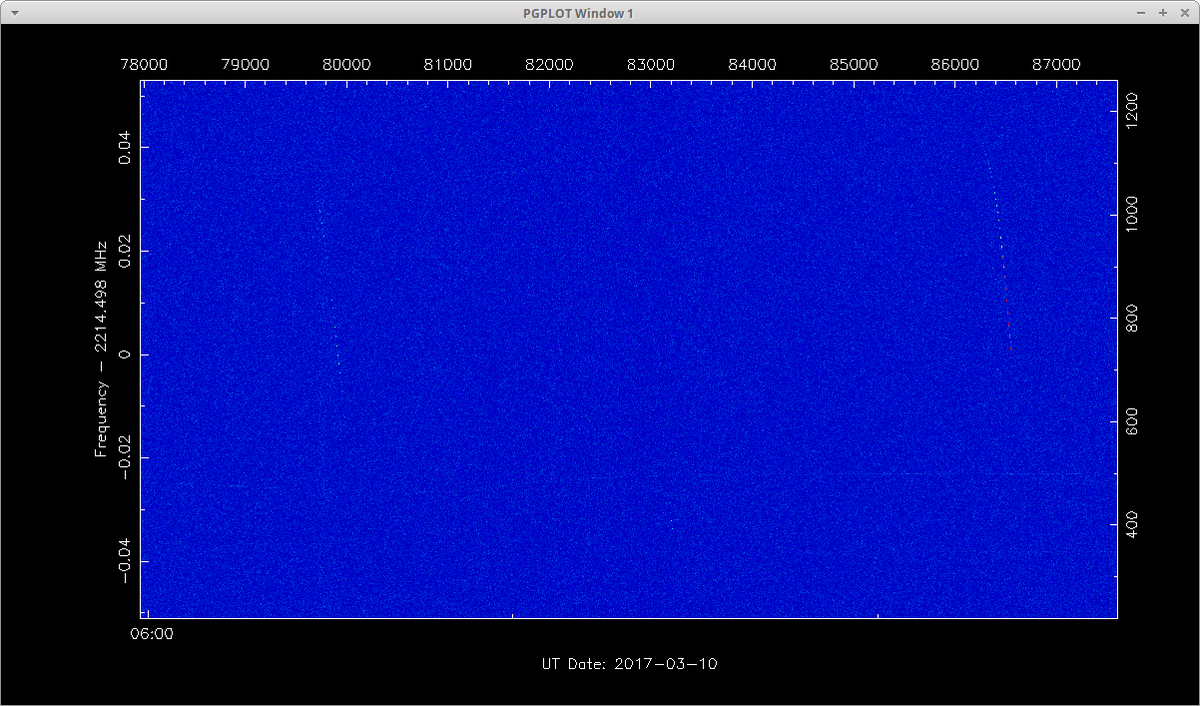Click the 78000 tick label on top axis
Viewport: 1200px width, 706px height.
coord(144,64)
